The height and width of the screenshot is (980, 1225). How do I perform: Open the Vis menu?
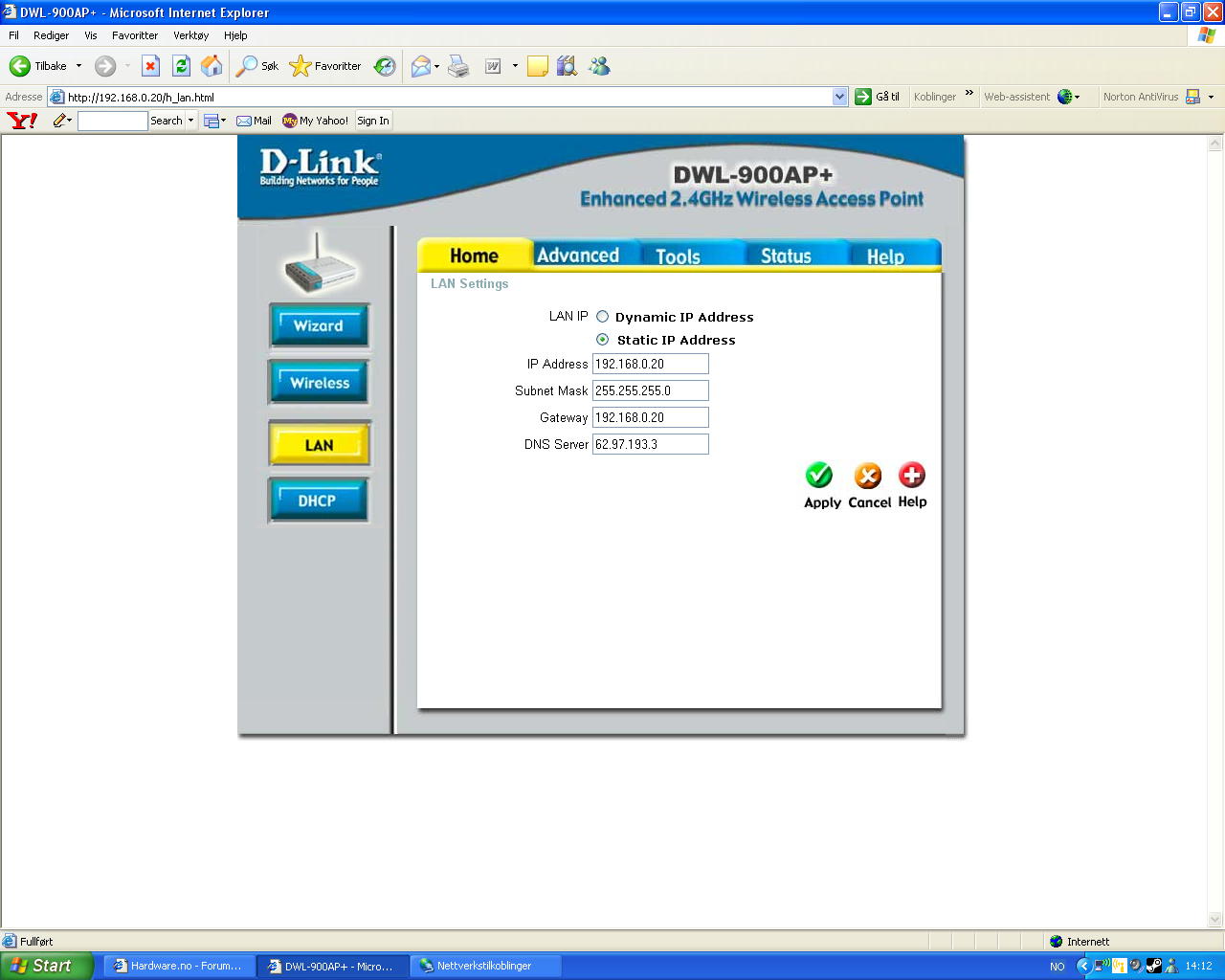[91, 35]
